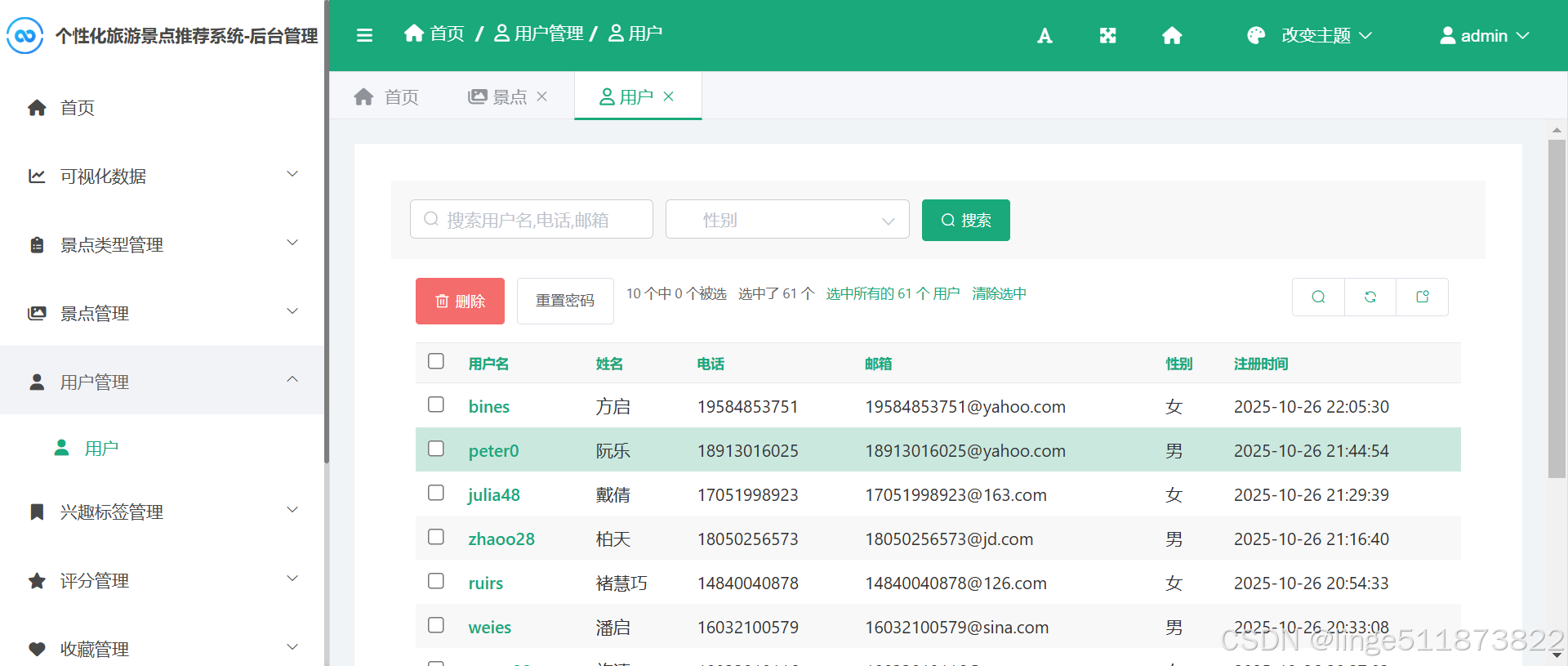Screen dimensions: 1568x666
Task: Click the 景点管理 images icon
Action: coord(37,314)
